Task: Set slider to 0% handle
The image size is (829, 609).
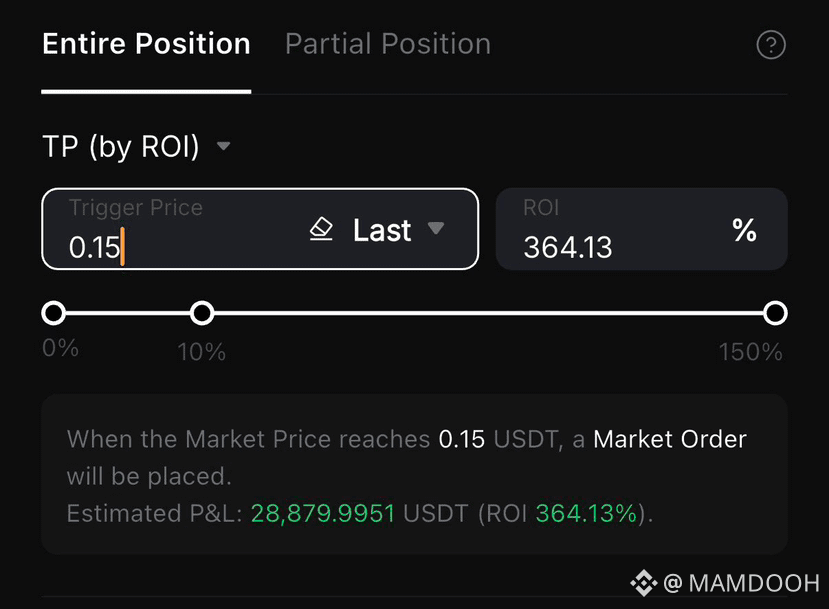Action: (53, 313)
